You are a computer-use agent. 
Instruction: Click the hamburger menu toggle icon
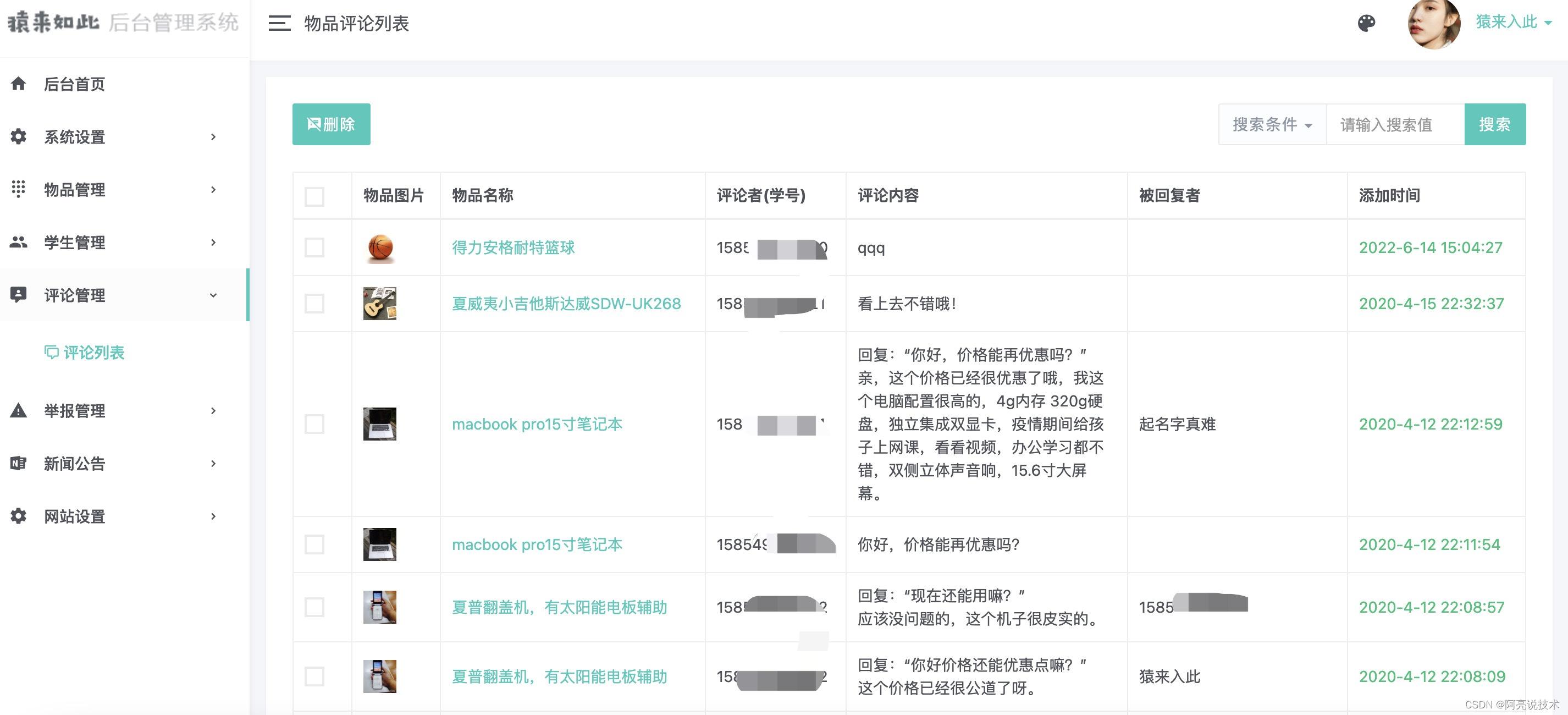tap(279, 23)
